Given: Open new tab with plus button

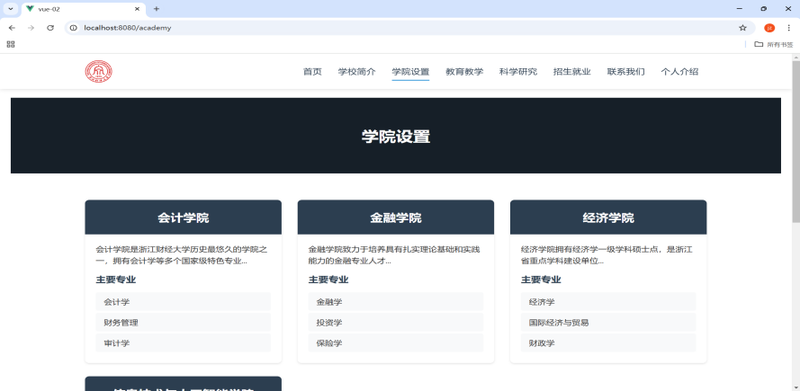Looking at the screenshot, I should coord(156,9).
